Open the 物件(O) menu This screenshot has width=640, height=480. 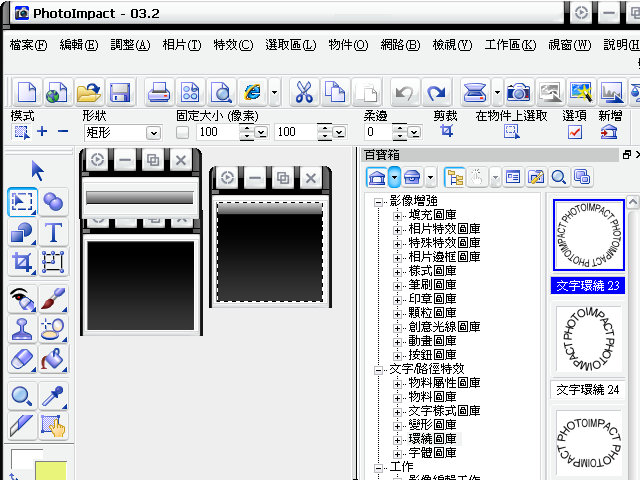point(348,44)
